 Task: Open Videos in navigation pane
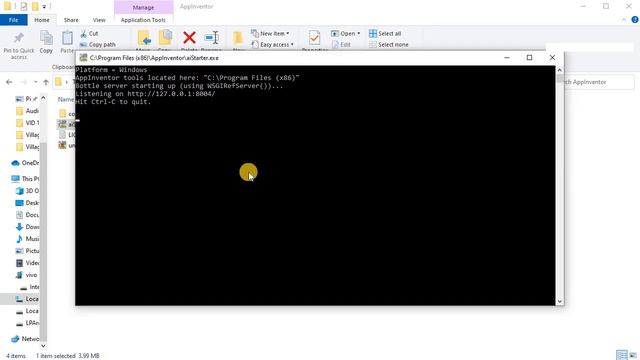27,263
